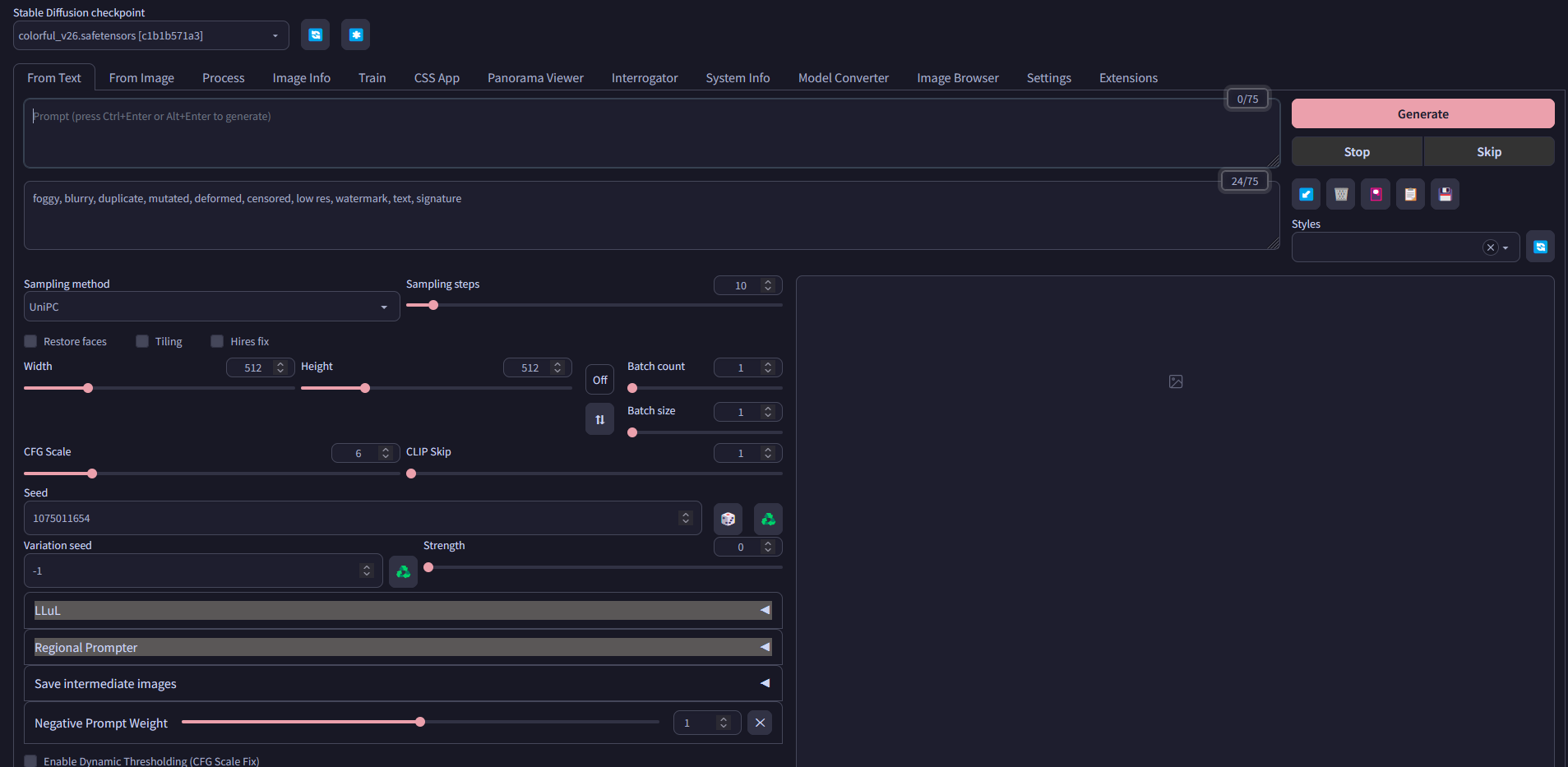Clear the prompt using the trash icon

1340,194
